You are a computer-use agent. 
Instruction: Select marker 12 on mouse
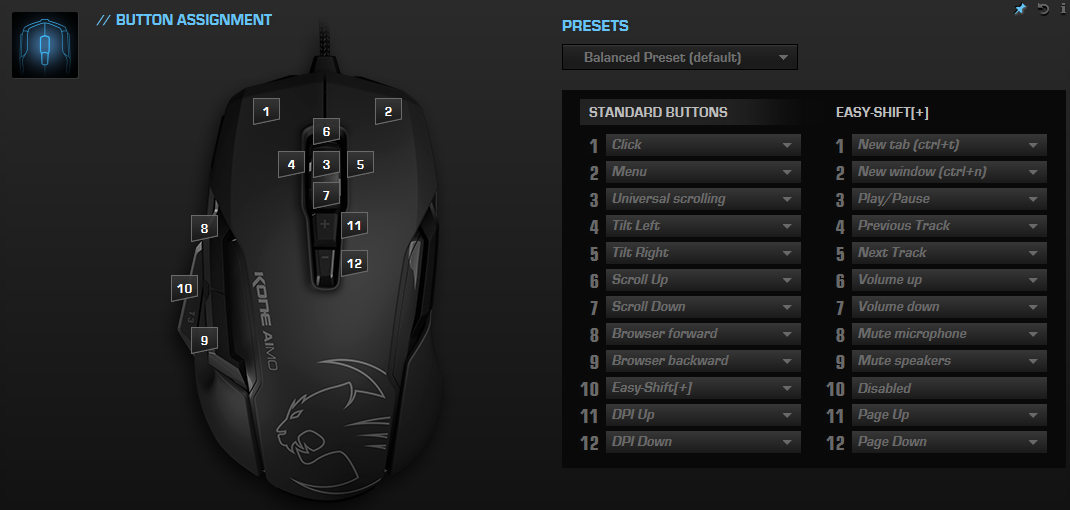[x=354, y=263]
